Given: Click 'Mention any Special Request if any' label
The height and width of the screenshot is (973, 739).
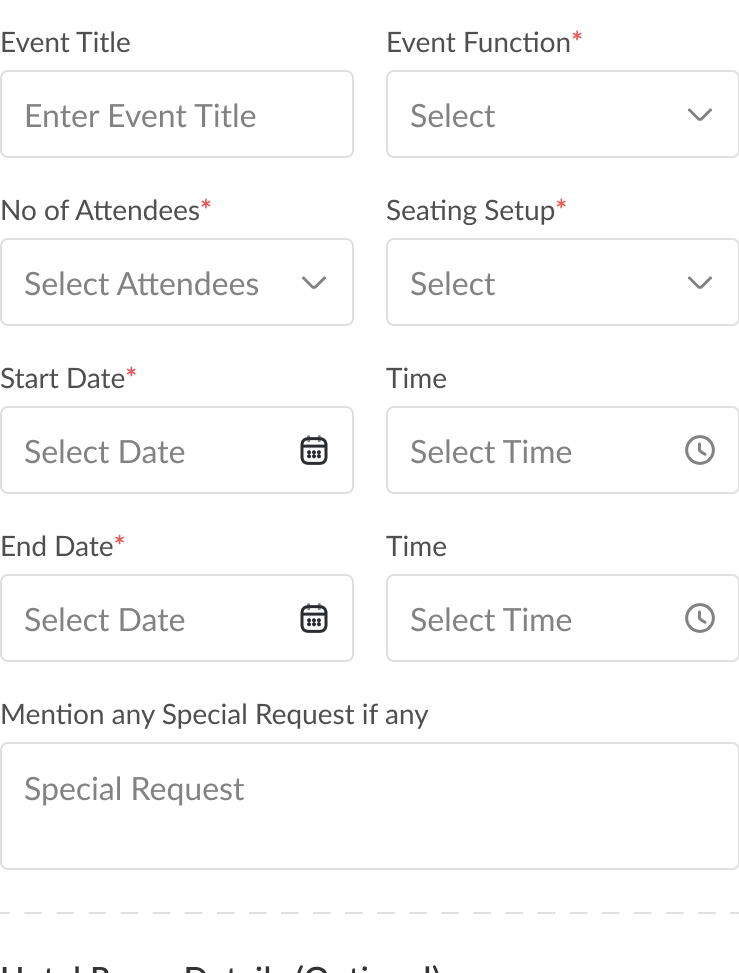Looking at the screenshot, I should 214,715.
